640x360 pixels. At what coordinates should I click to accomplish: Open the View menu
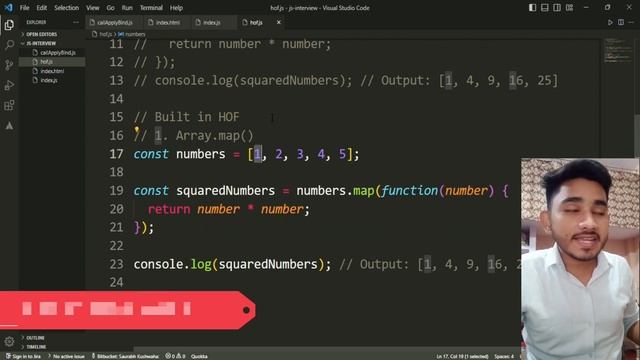tap(93, 8)
